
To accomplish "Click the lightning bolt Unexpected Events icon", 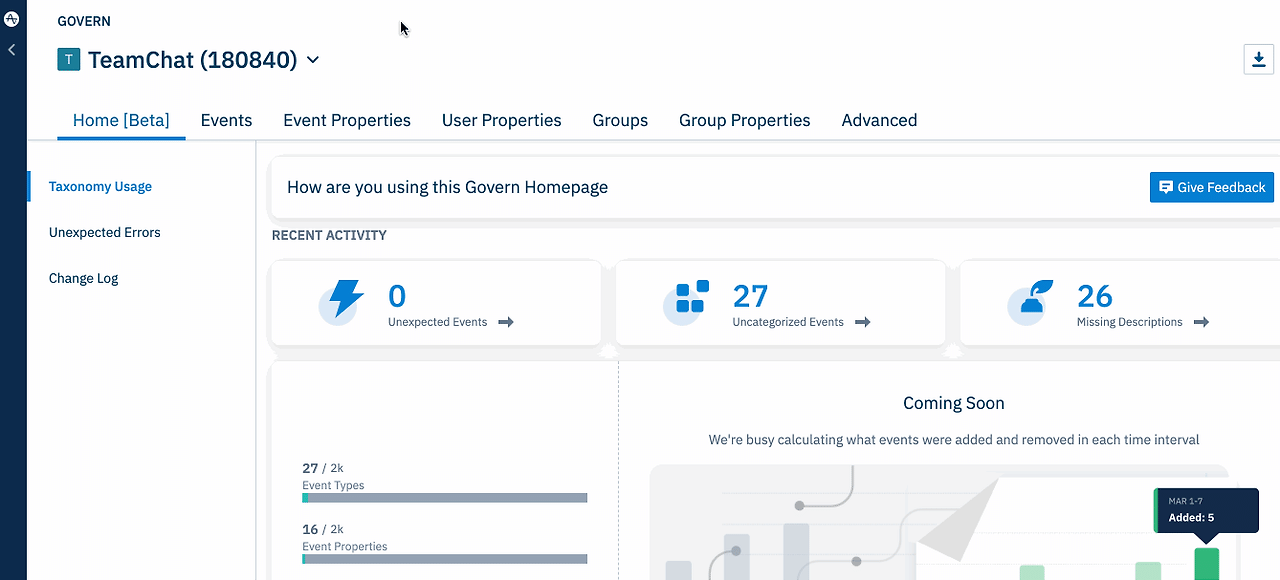I will 342,296.
